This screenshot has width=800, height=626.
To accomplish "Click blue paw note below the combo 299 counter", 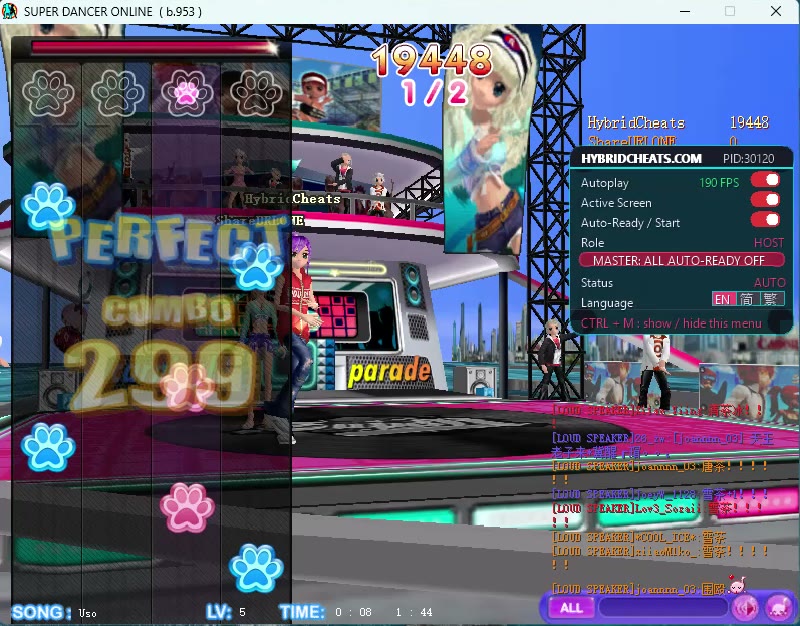I will click(x=48, y=447).
